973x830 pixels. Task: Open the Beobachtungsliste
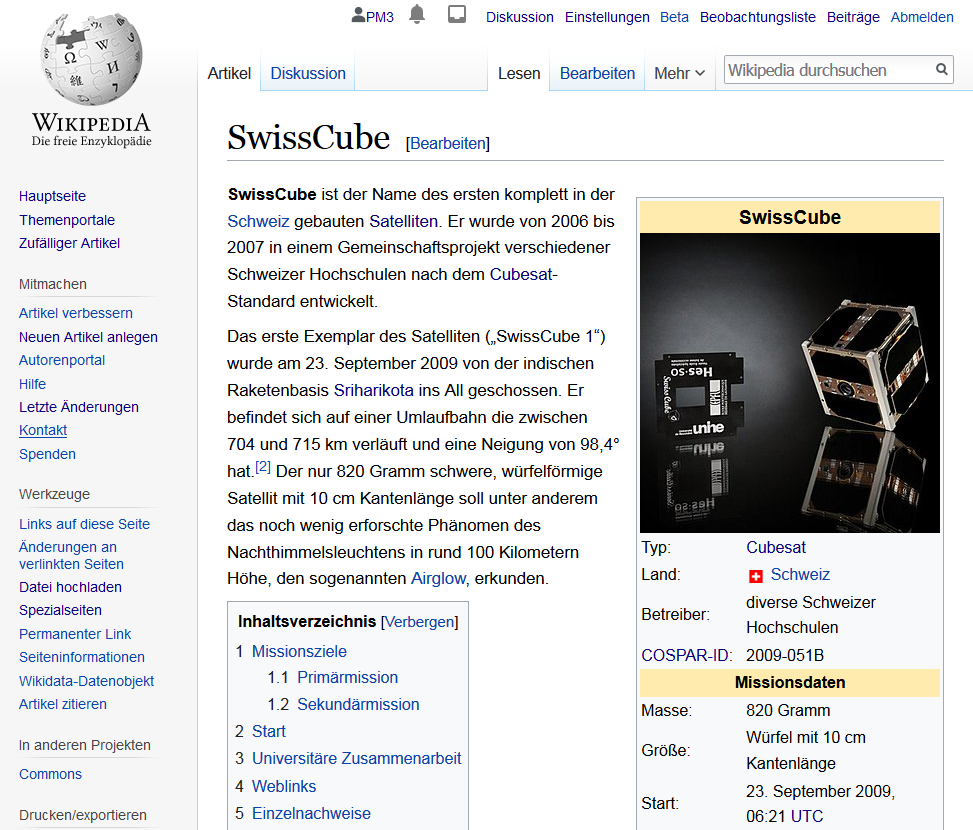pyautogui.click(x=758, y=17)
